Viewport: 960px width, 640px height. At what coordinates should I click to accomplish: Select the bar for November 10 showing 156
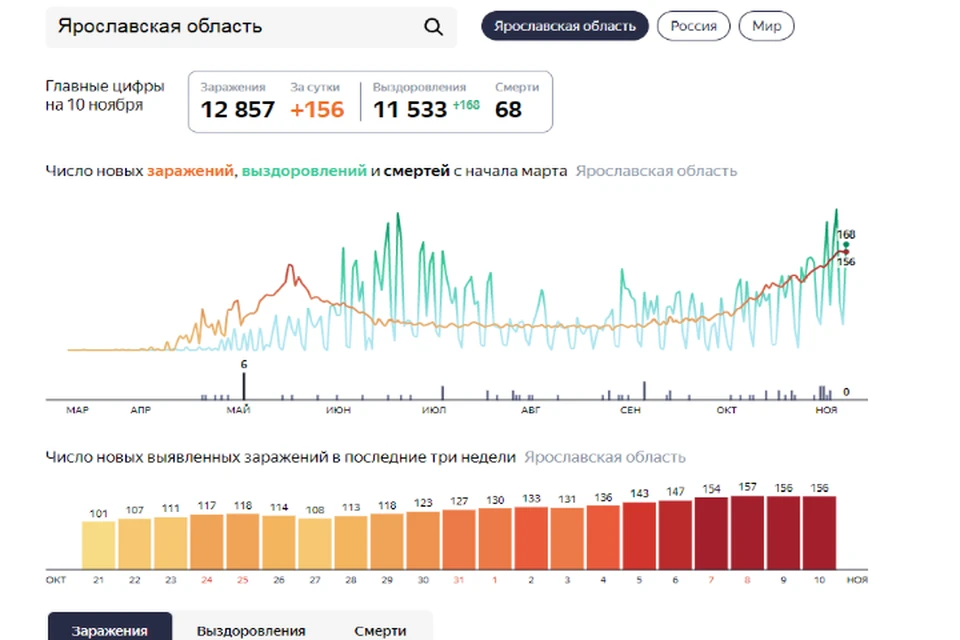click(819, 533)
